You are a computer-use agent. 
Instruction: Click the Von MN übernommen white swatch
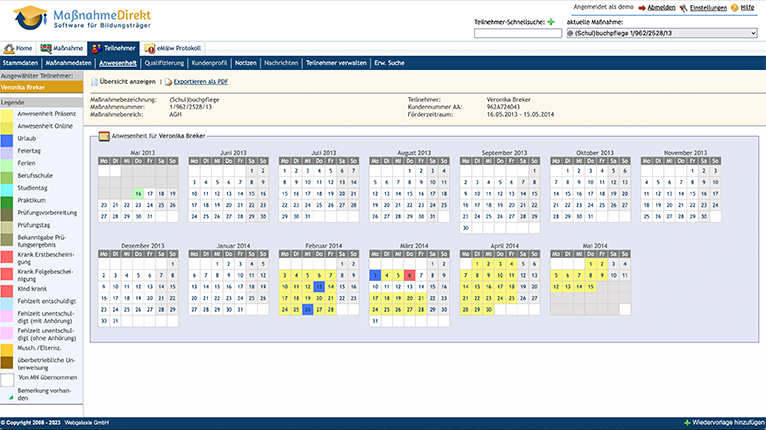[7, 380]
